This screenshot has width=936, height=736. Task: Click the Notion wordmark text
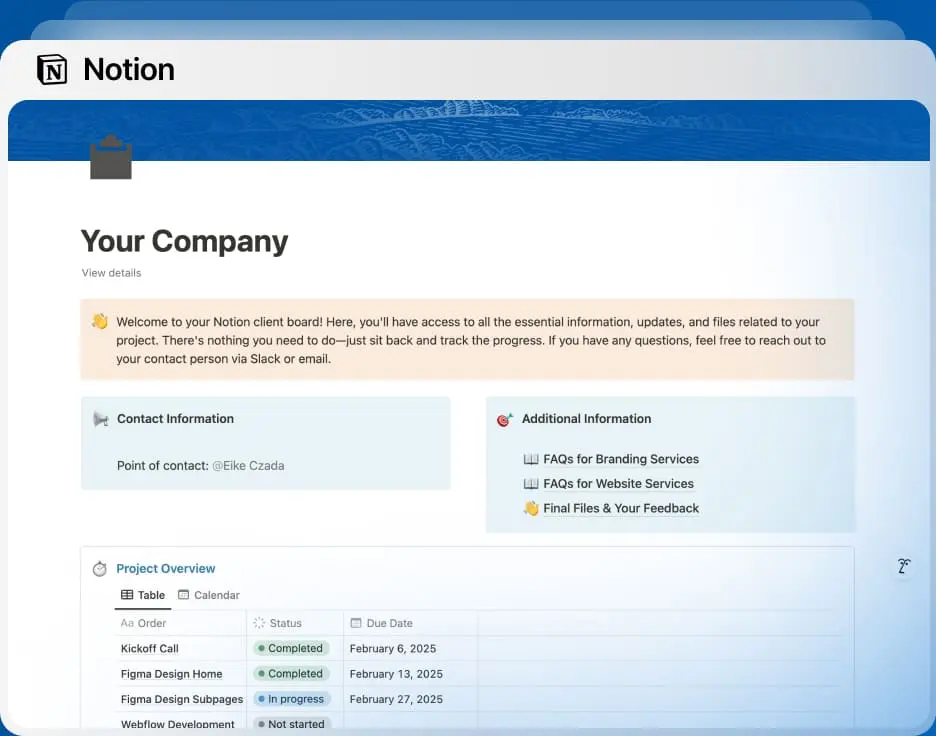[129, 69]
